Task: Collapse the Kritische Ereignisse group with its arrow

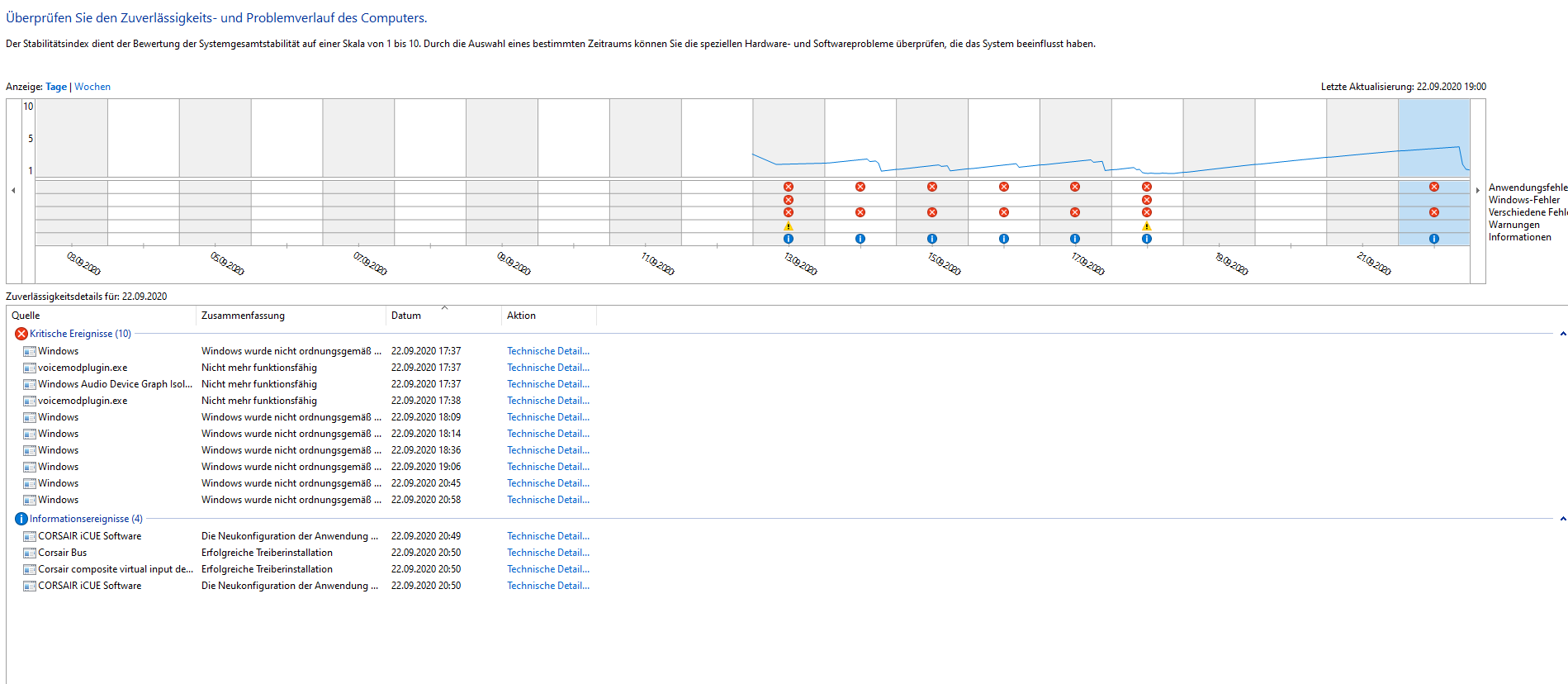Action: [x=1562, y=334]
